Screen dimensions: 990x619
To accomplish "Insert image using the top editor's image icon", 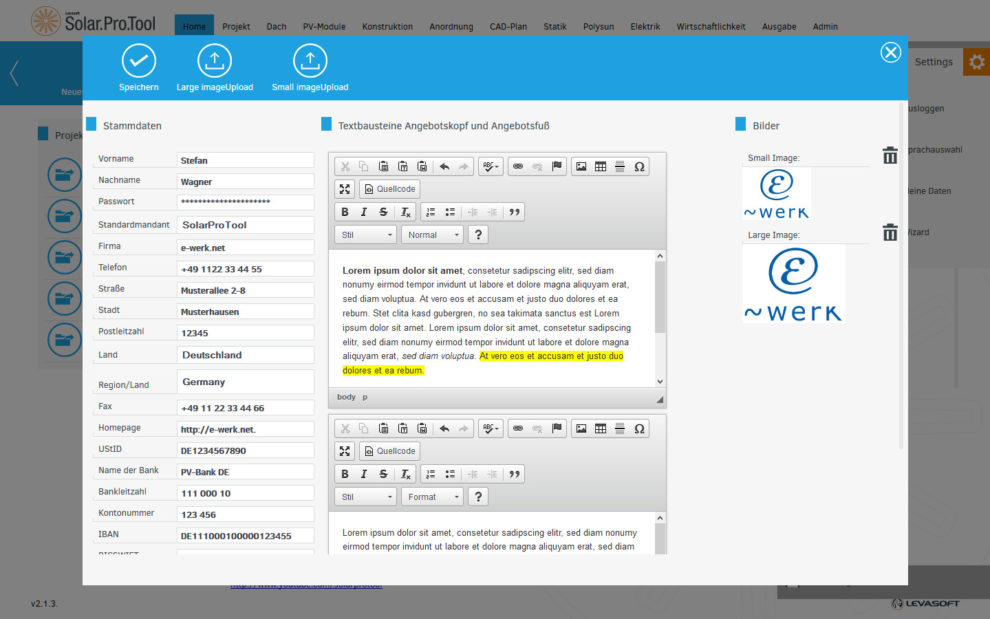I will 580,166.
